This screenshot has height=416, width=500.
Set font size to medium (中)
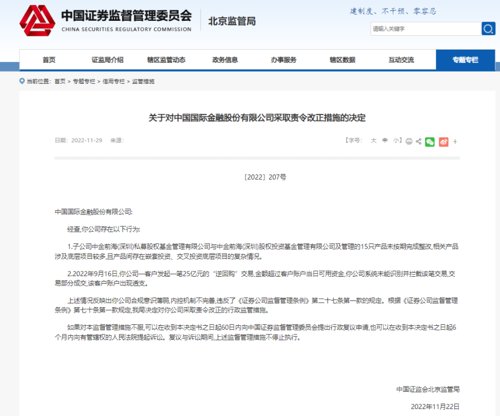[385, 141]
